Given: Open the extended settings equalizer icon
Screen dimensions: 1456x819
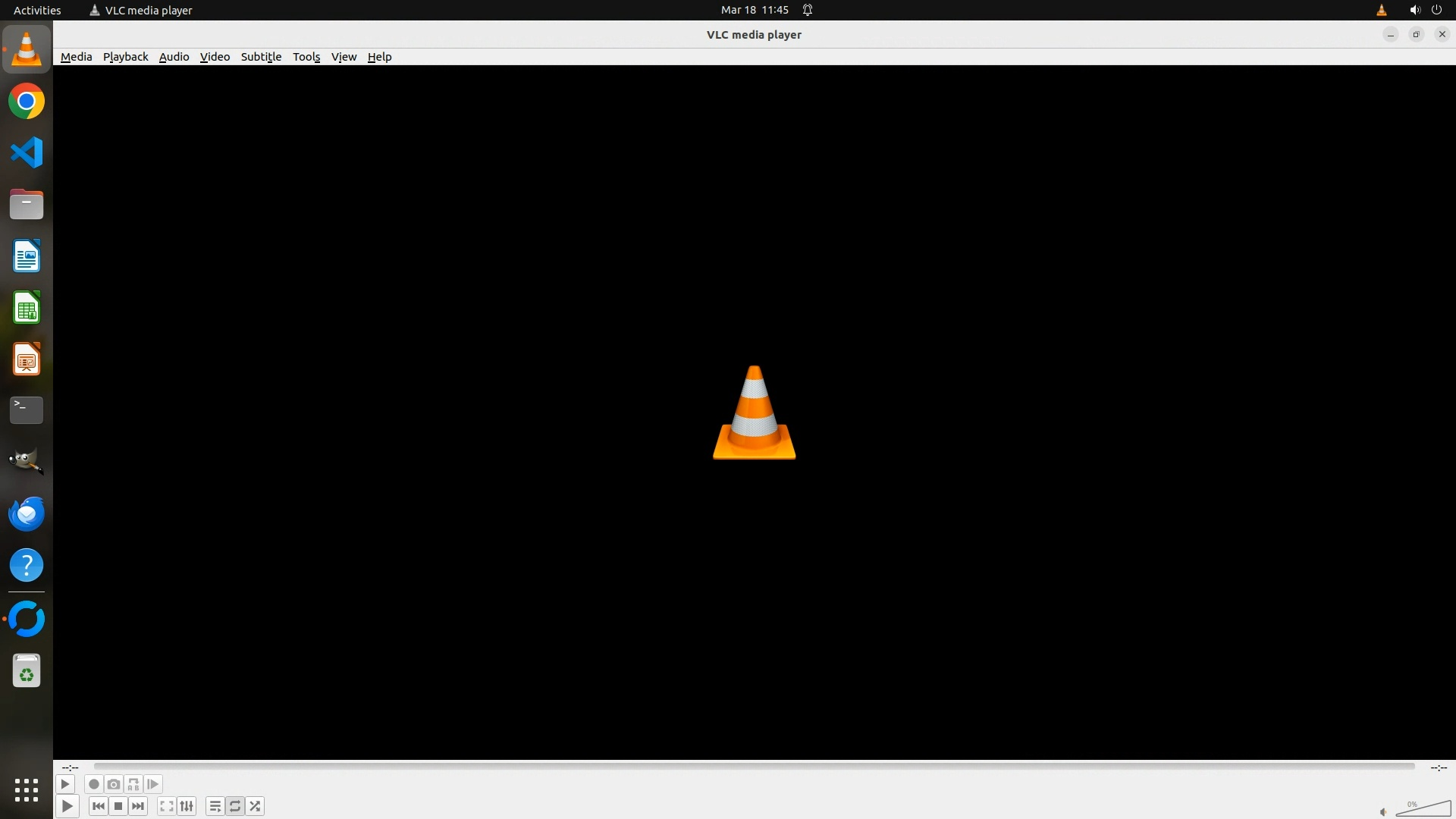Looking at the screenshot, I should click(x=187, y=806).
